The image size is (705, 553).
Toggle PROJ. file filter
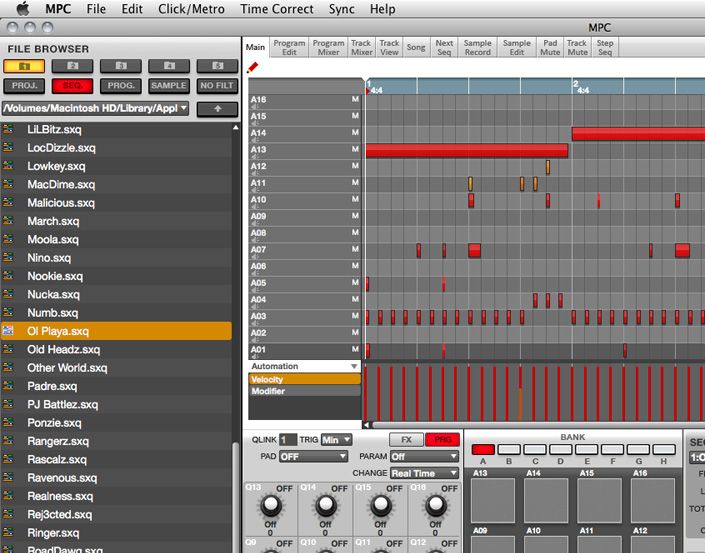click(24, 86)
